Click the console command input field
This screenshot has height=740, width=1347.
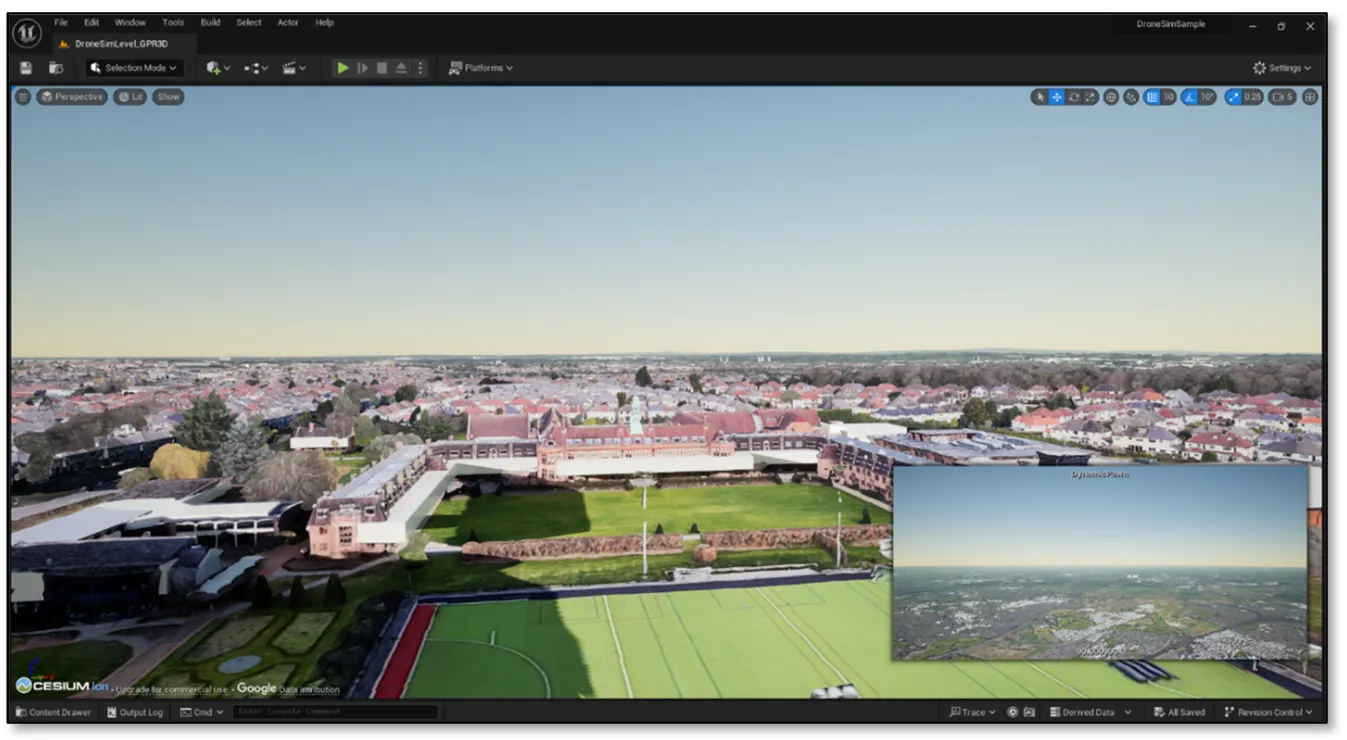coord(335,712)
